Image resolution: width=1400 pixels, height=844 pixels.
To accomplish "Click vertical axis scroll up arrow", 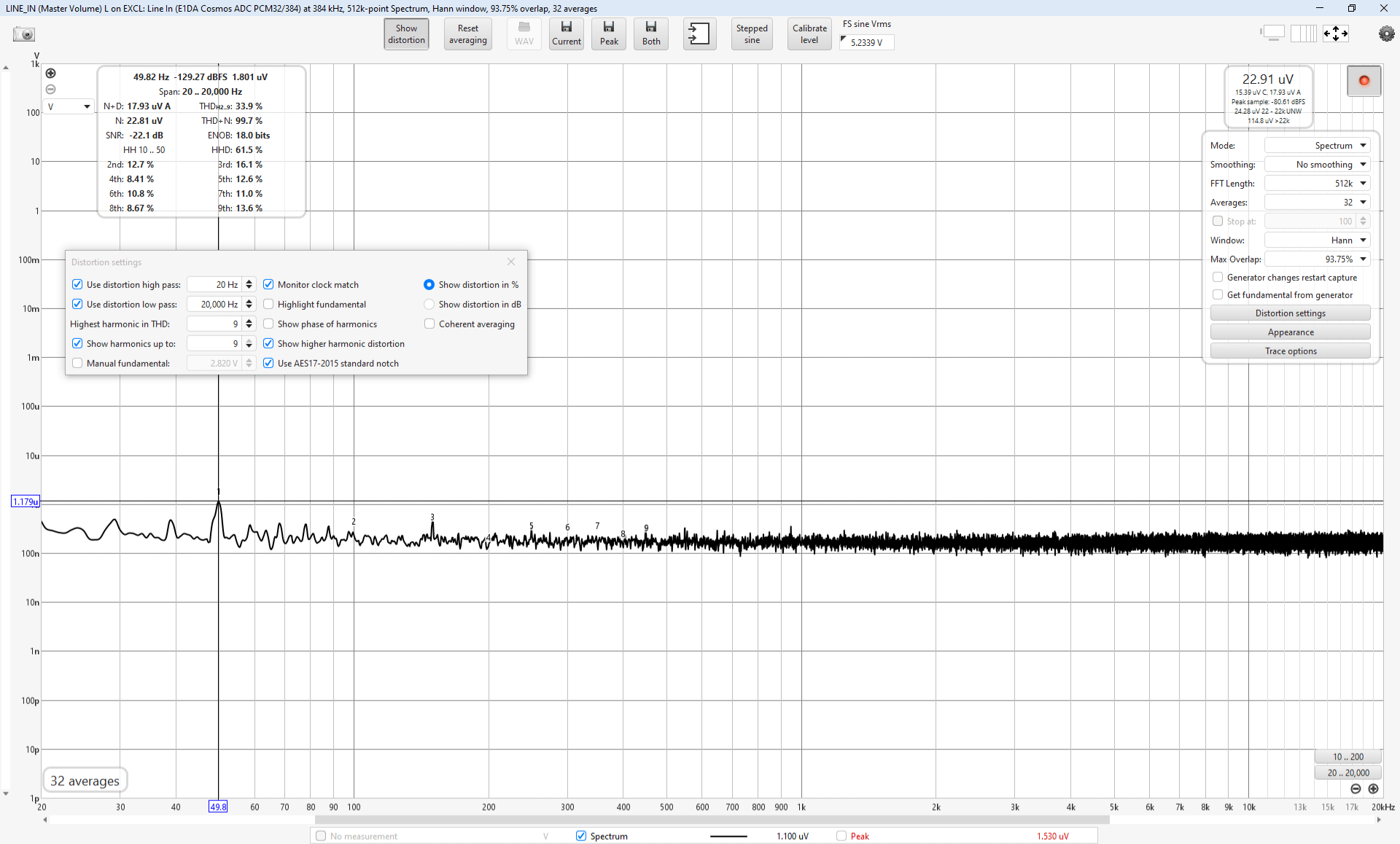I will pos(6,69).
